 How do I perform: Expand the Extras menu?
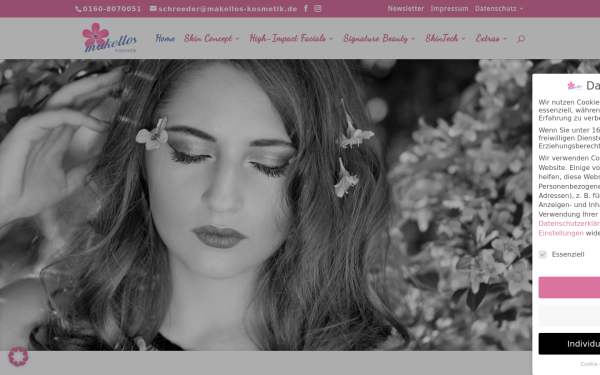pyautogui.click(x=491, y=38)
